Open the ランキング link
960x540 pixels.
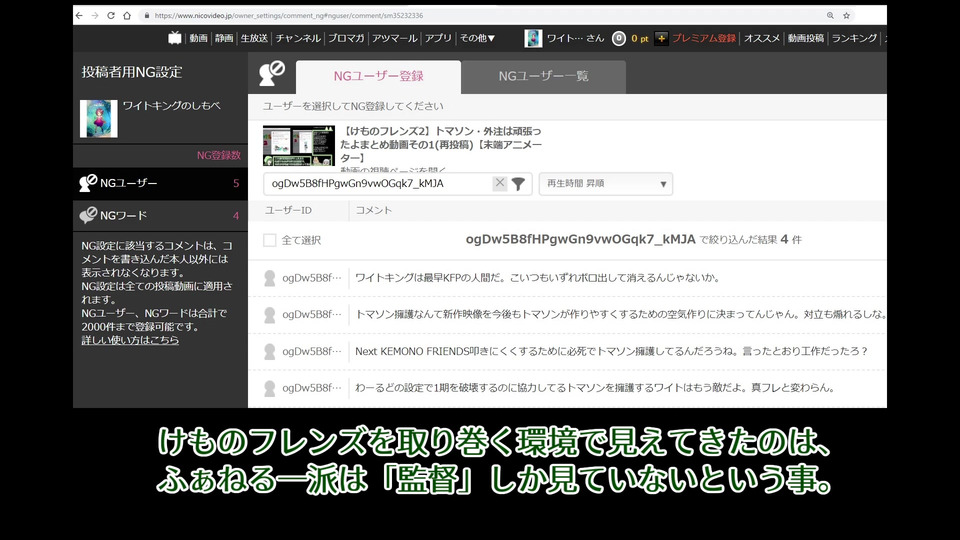point(854,38)
